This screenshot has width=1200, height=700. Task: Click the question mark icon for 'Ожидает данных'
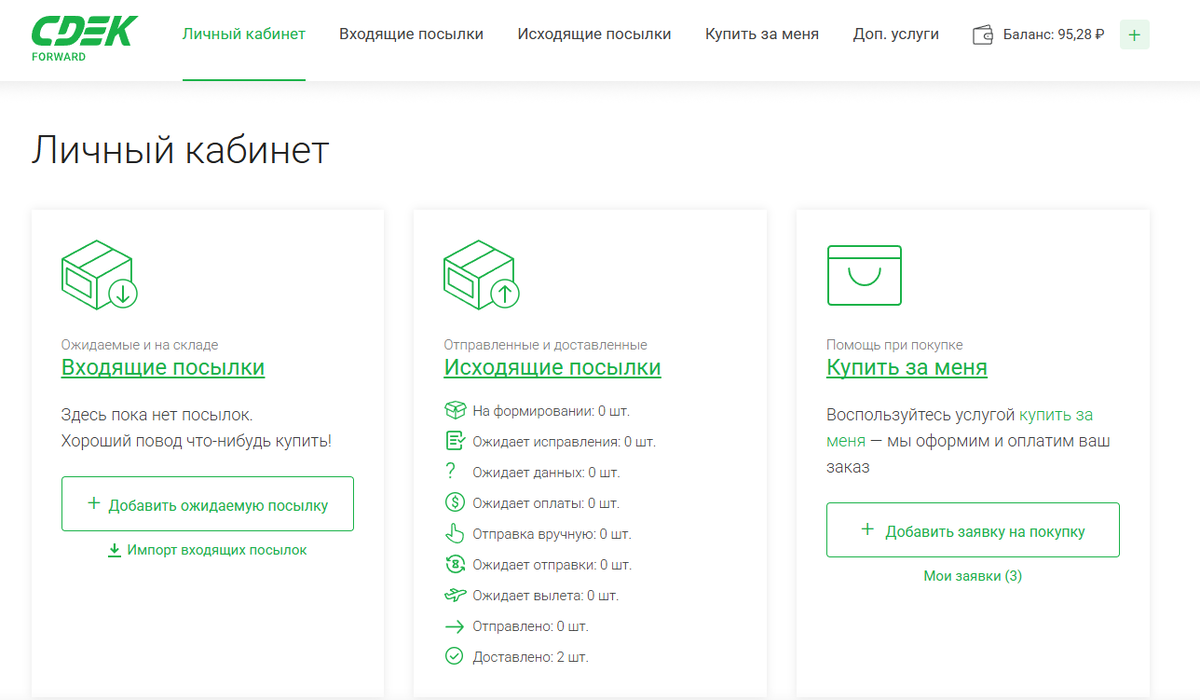pos(451,472)
